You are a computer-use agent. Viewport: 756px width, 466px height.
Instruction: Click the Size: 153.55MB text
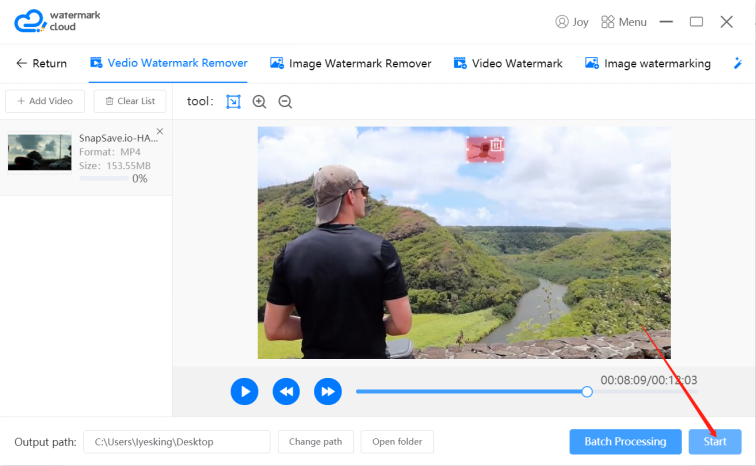click(x=115, y=166)
